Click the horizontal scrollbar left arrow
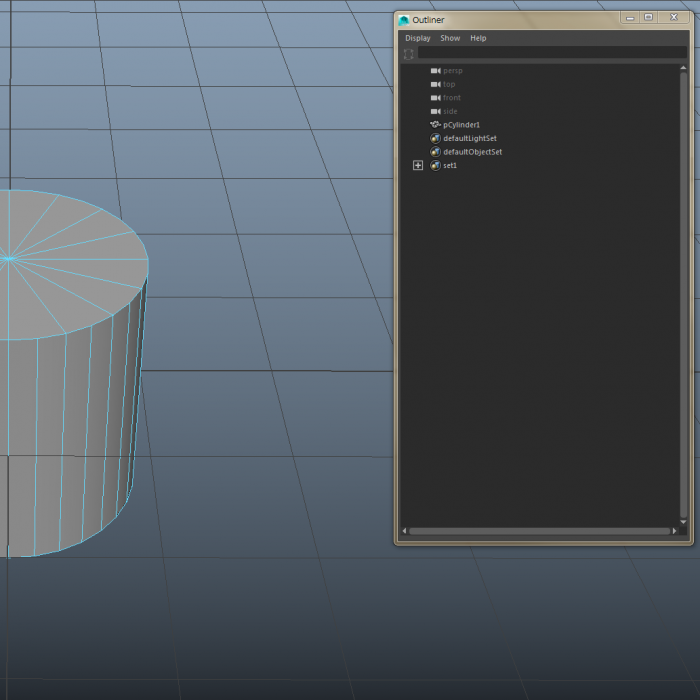 tap(405, 531)
